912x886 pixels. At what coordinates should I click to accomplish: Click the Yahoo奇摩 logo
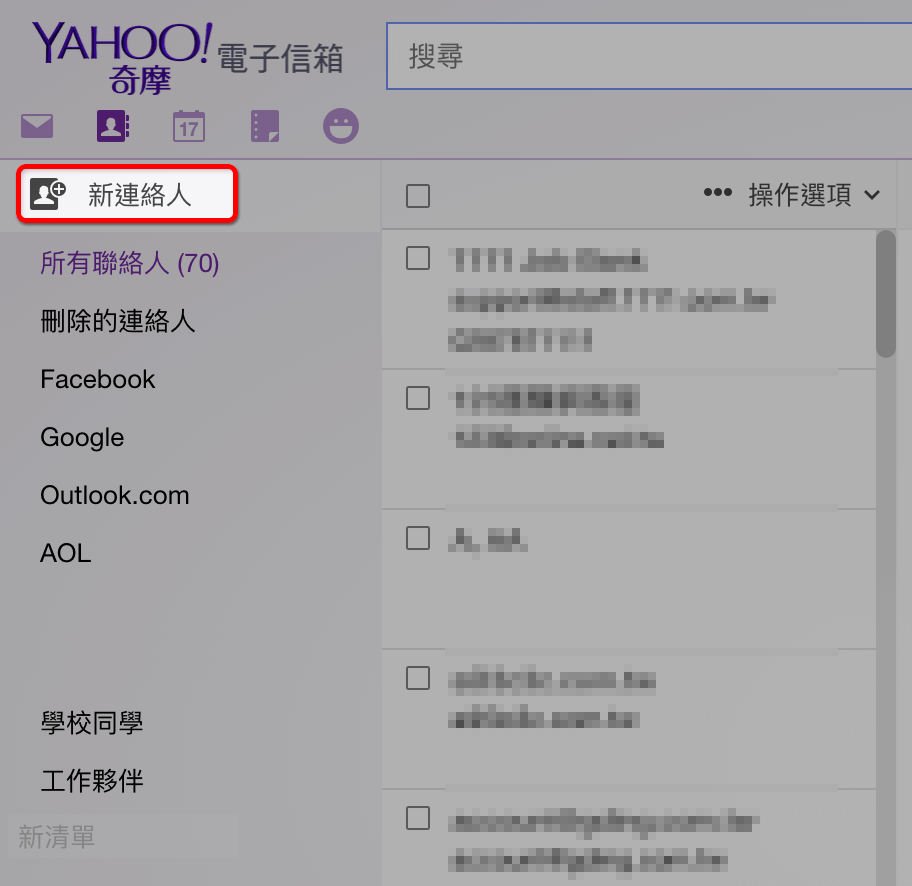click(x=122, y=56)
